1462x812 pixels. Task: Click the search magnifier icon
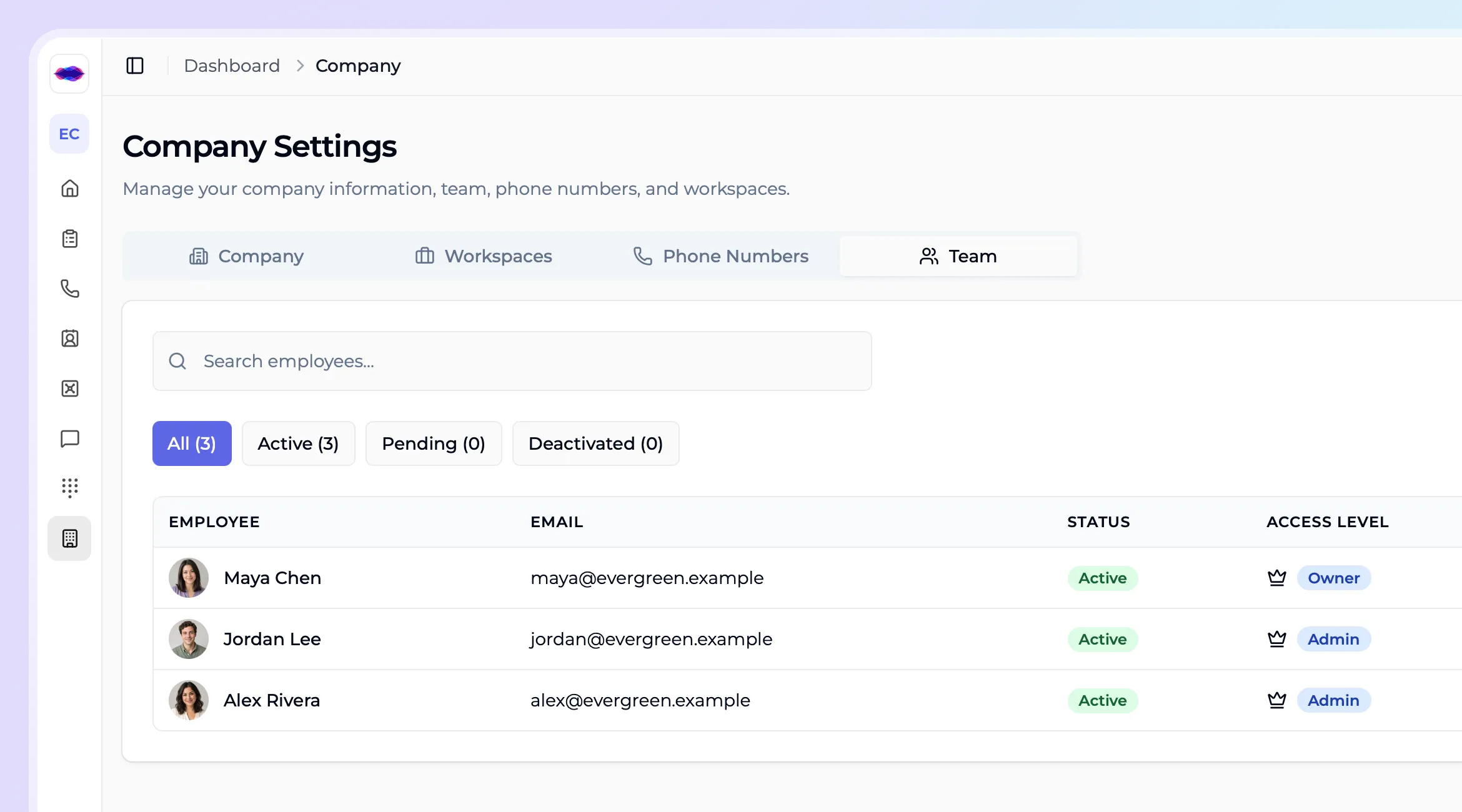click(x=177, y=361)
